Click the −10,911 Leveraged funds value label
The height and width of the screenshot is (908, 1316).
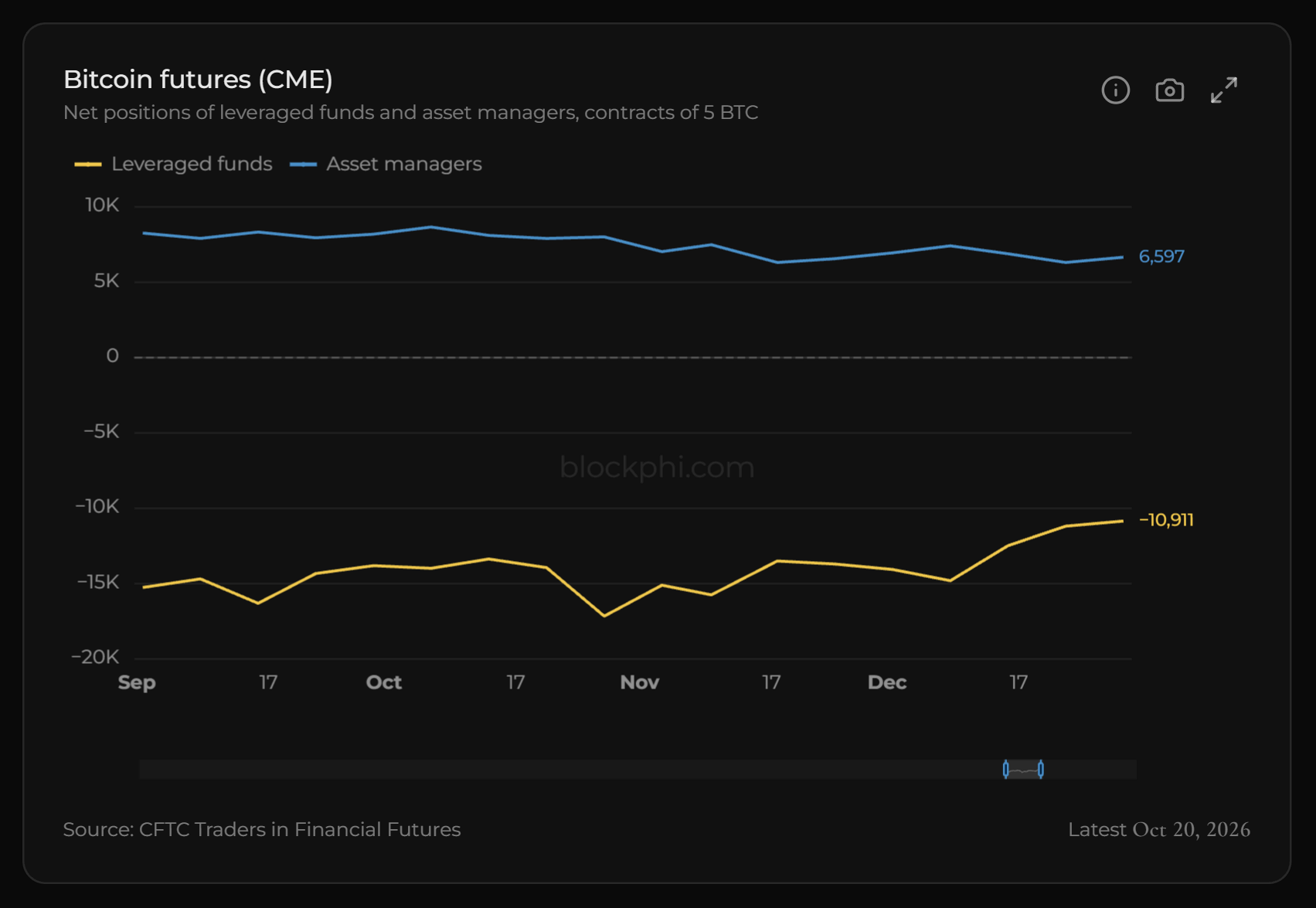click(x=1166, y=520)
